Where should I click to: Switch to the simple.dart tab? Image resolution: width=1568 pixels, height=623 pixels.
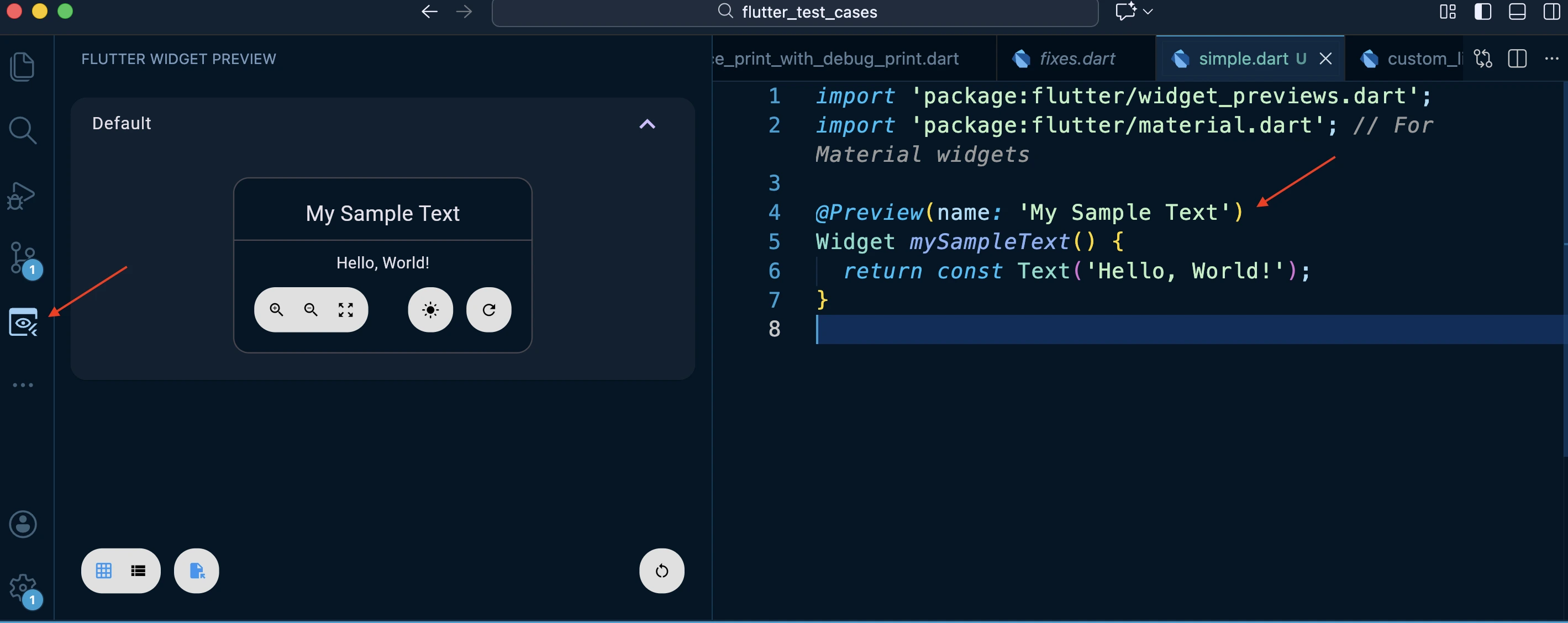coord(1244,59)
